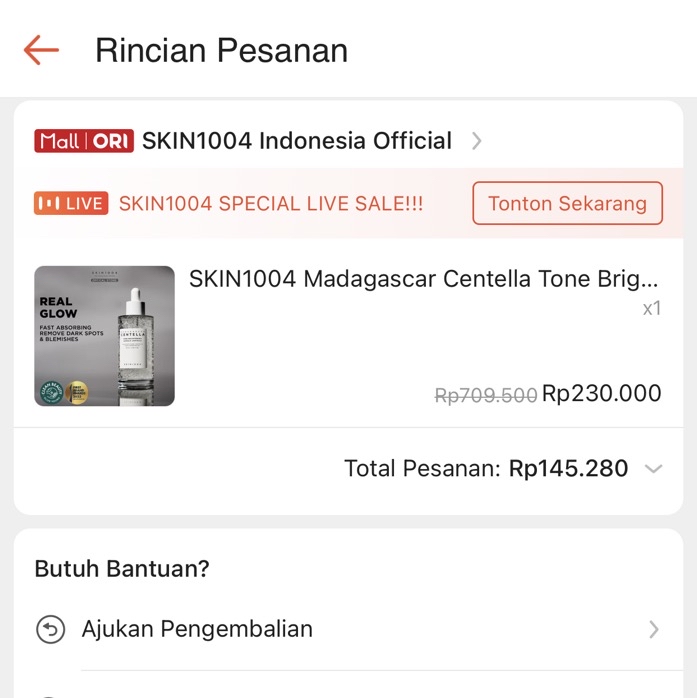The width and height of the screenshot is (697, 698).
Task: Select the Ajukan Pengembalian option
Action: 197,629
